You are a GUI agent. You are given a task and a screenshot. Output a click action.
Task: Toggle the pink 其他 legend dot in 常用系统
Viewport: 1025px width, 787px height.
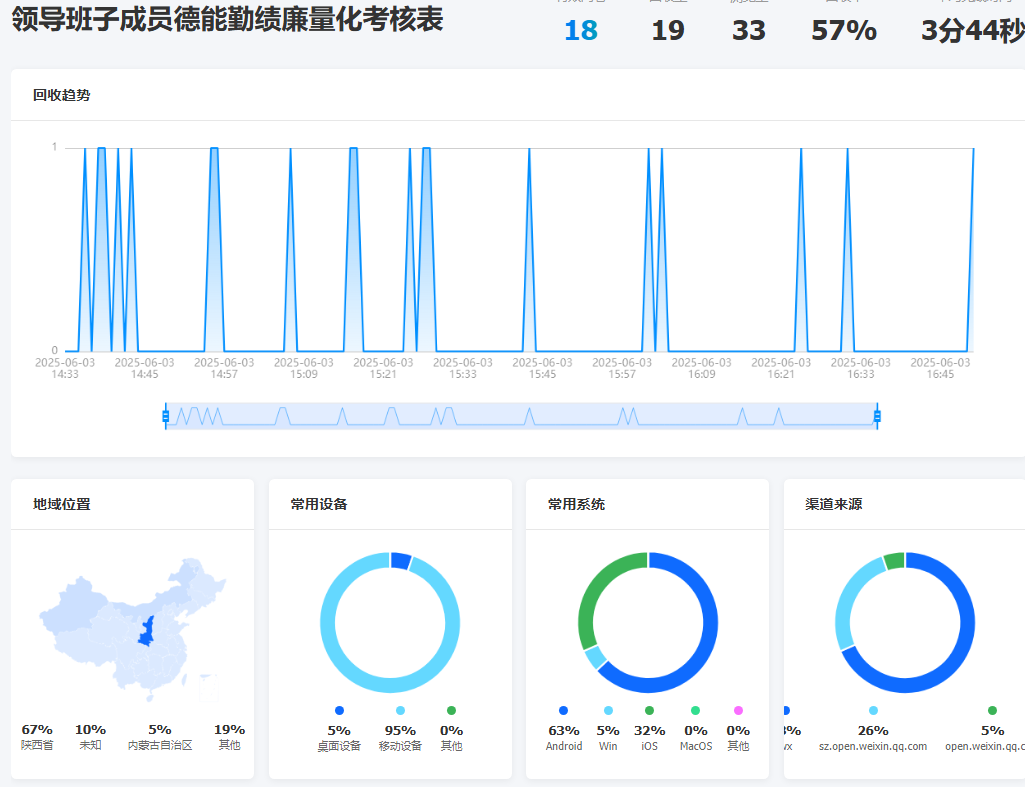(739, 711)
